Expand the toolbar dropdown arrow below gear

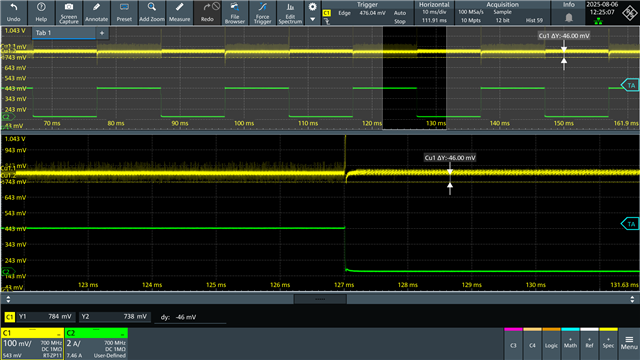(x=312, y=19)
